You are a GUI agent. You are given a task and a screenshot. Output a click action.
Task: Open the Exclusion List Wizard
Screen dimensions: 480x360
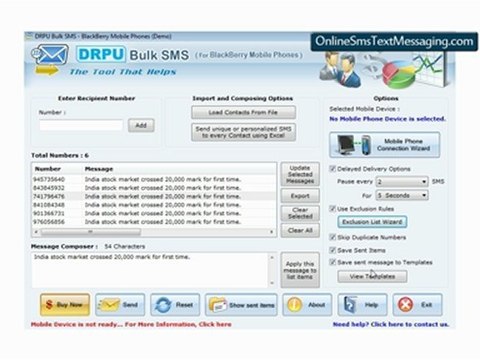[372, 222]
